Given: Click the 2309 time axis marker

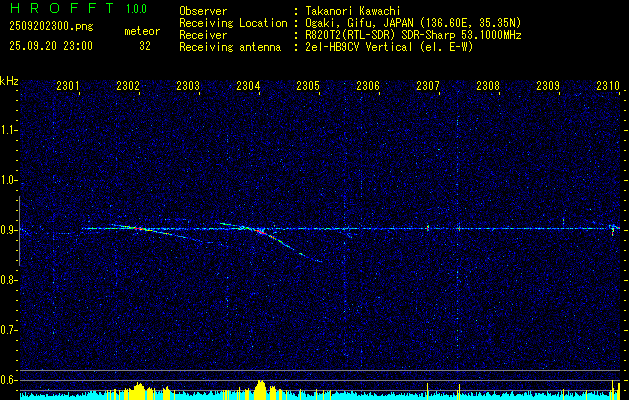Looking at the screenshot, I should pos(548,85).
